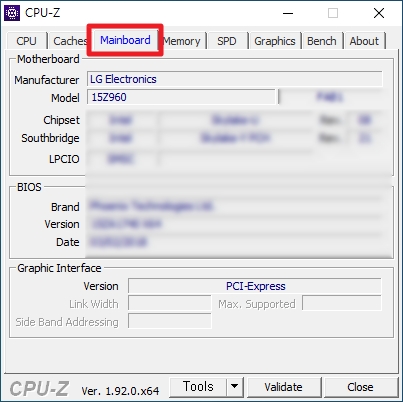Image resolution: width=403 pixels, height=402 pixels.
Task: Click the Chipset label
Action: 61,120
